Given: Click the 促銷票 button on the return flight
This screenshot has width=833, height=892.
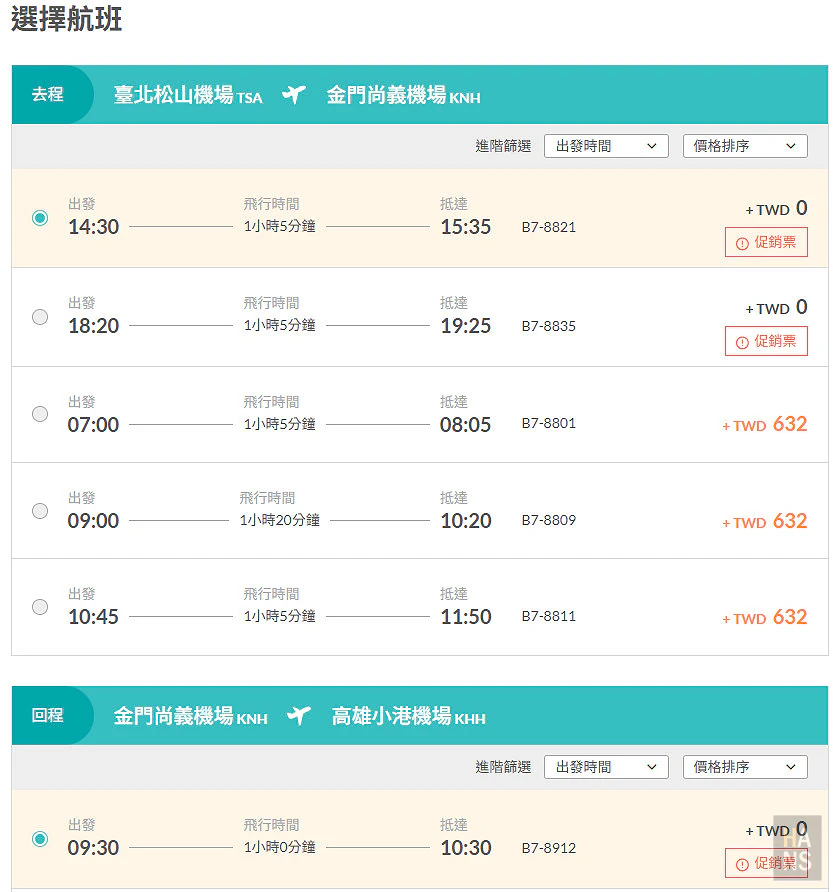Looking at the screenshot, I should pos(766,864).
